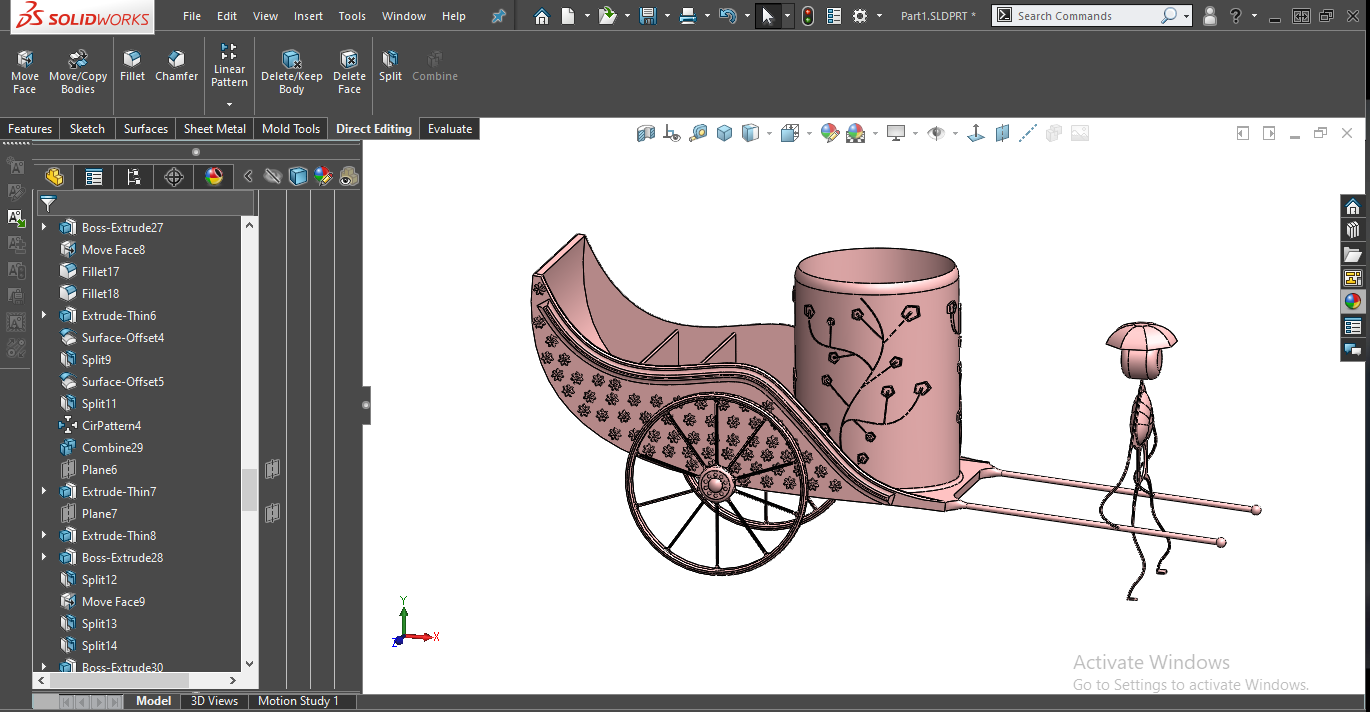Expand the Extrude-Thin7 tree item
This screenshot has height=712, width=1370.
click(x=43, y=491)
